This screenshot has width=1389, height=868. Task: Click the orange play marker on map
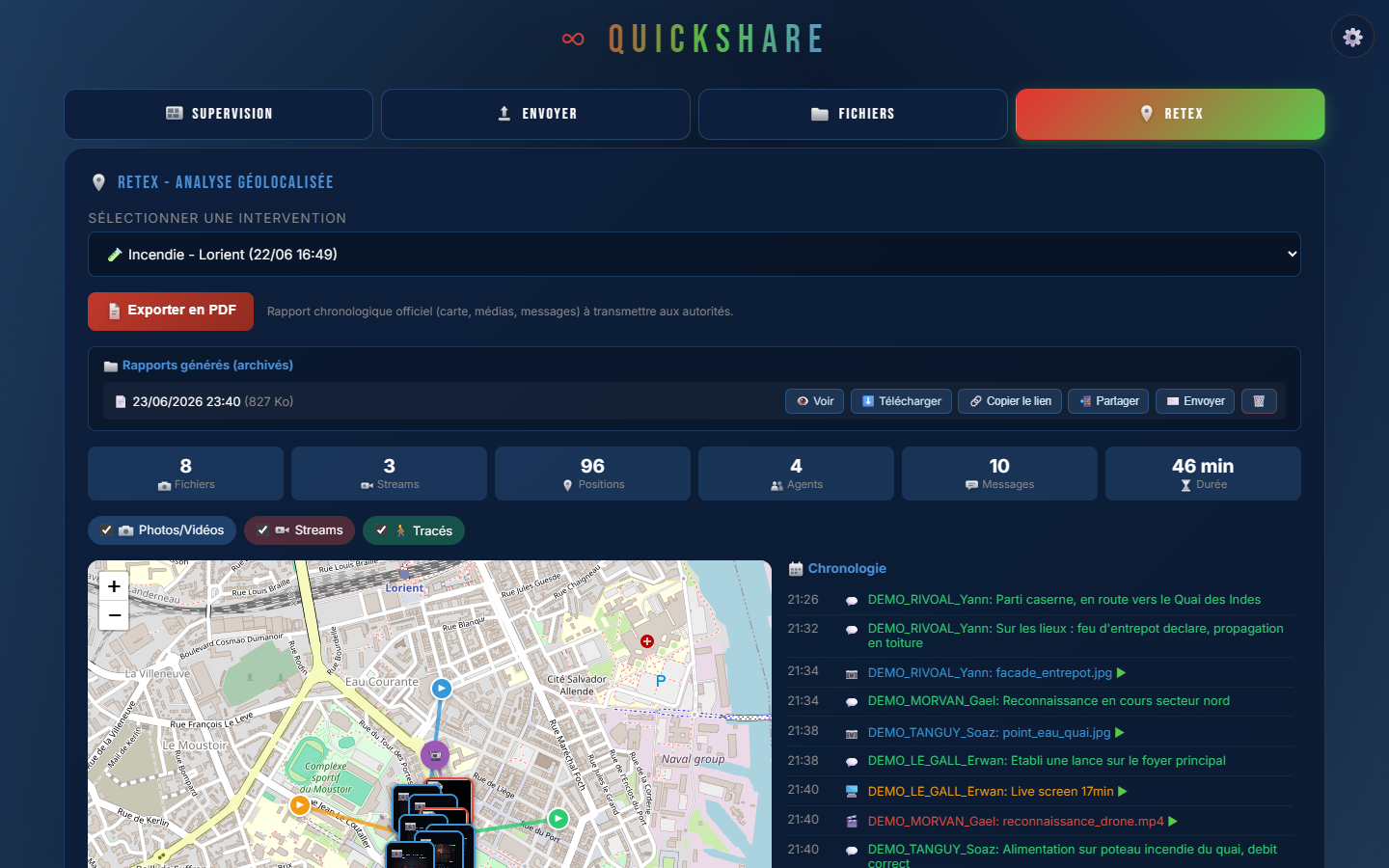[x=300, y=805]
